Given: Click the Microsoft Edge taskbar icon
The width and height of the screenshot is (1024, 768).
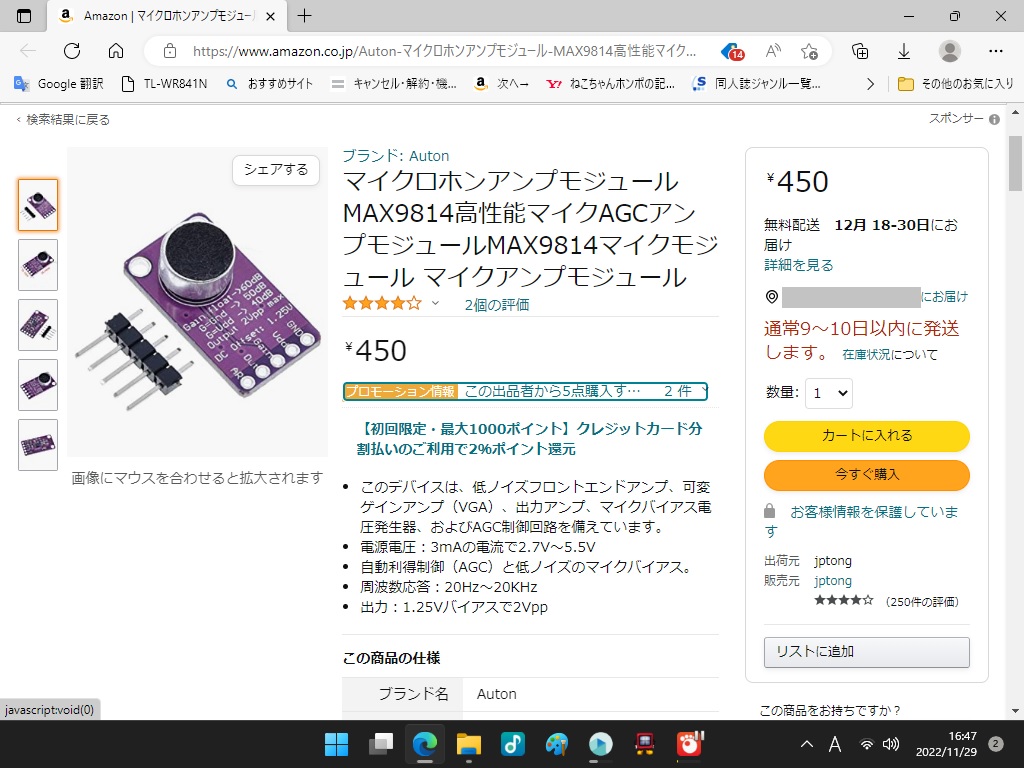Looking at the screenshot, I should tap(424, 744).
